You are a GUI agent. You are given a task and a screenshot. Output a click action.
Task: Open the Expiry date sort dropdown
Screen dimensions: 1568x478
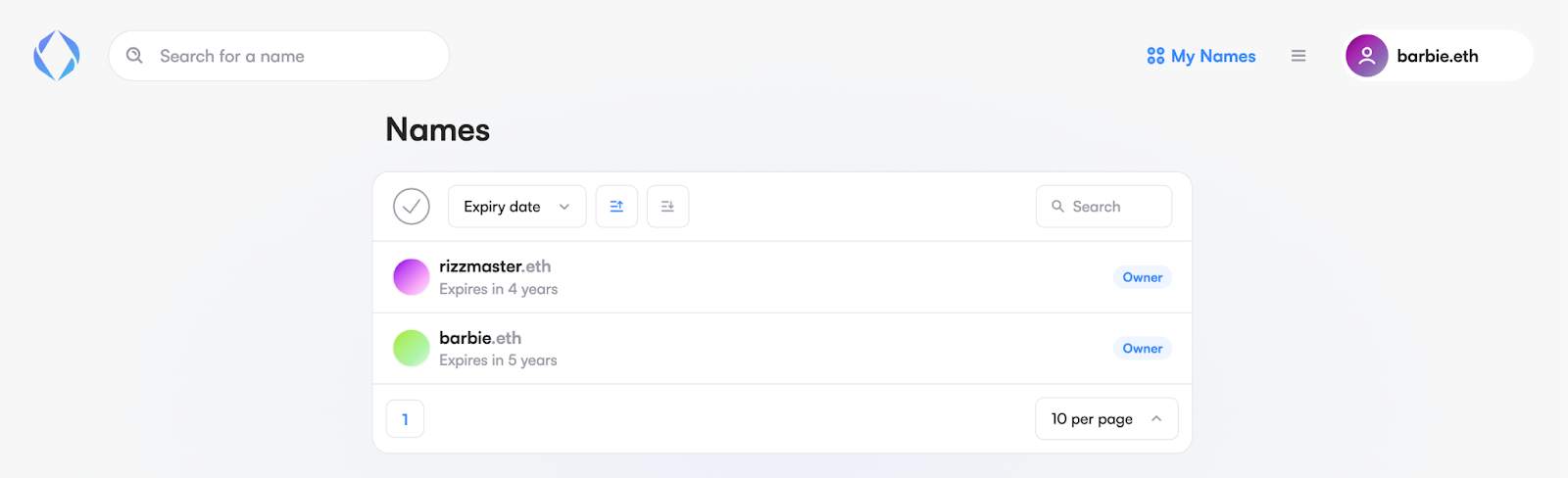[x=516, y=207]
